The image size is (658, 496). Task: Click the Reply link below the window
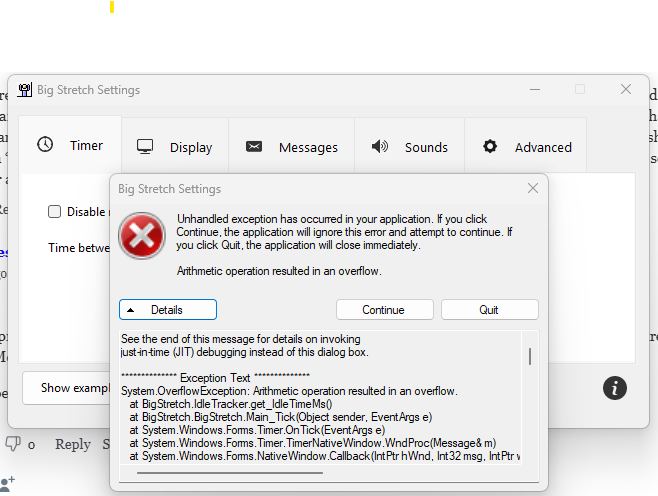72,444
